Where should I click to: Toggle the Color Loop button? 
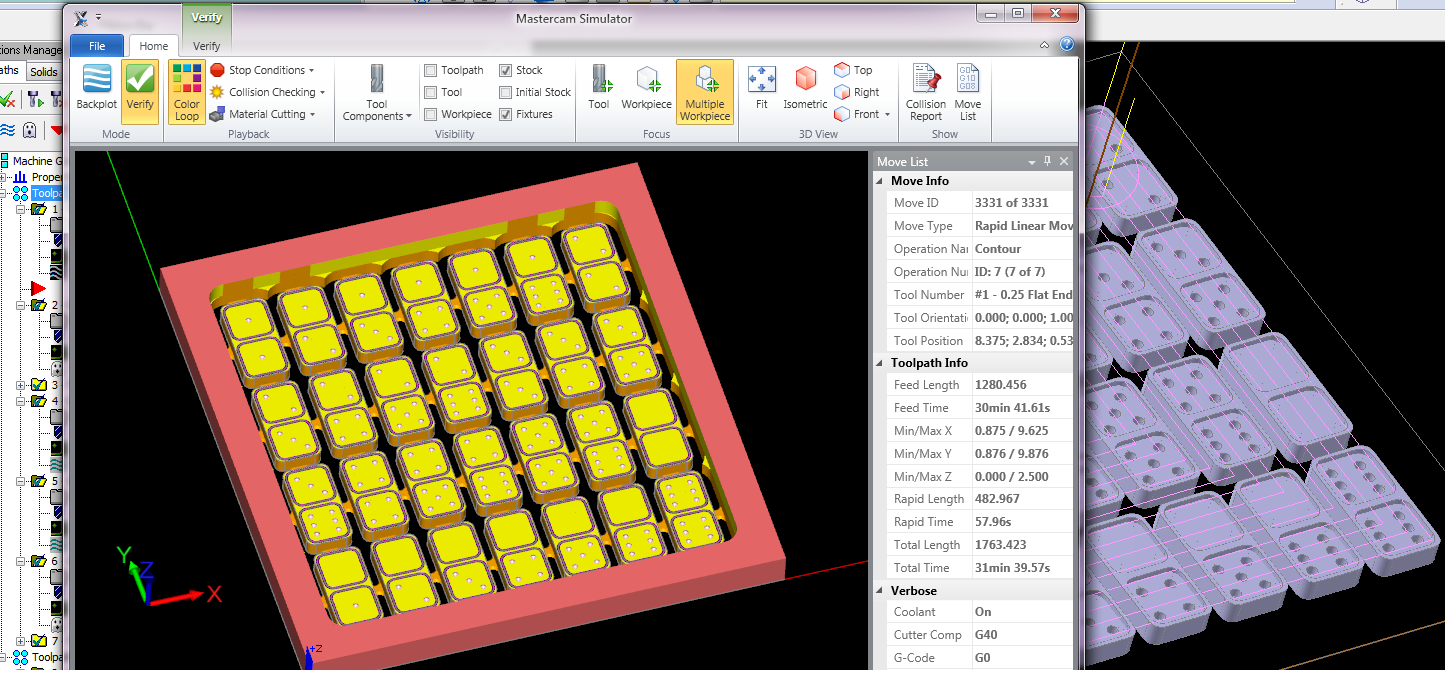(187, 91)
